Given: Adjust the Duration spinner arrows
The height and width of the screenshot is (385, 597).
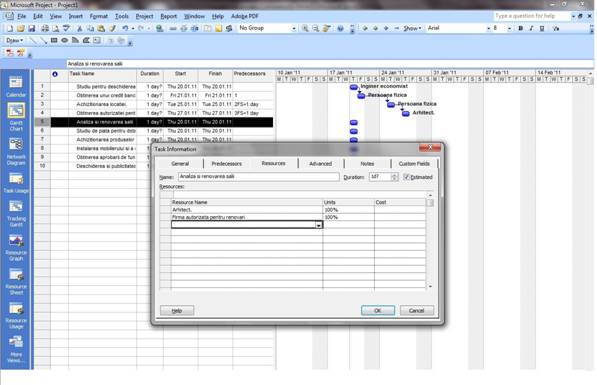Looking at the screenshot, I should point(394,177).
